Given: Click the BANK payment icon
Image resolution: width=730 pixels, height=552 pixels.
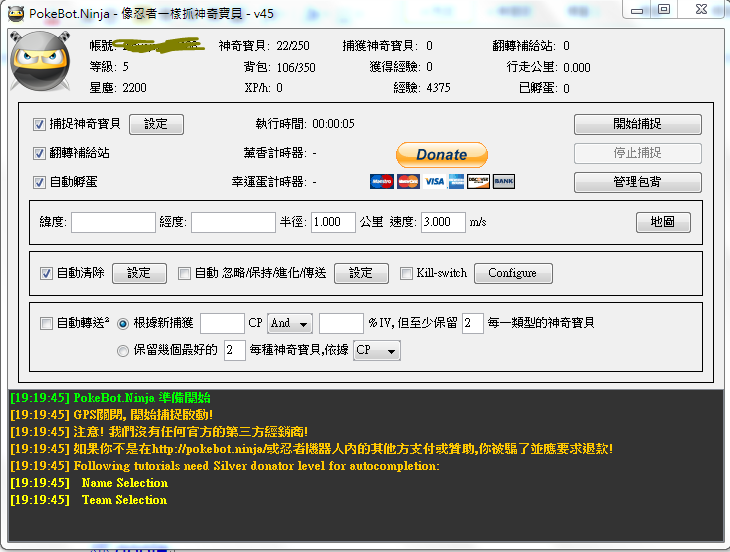Looking at the screenshot, I should point(504,182).
